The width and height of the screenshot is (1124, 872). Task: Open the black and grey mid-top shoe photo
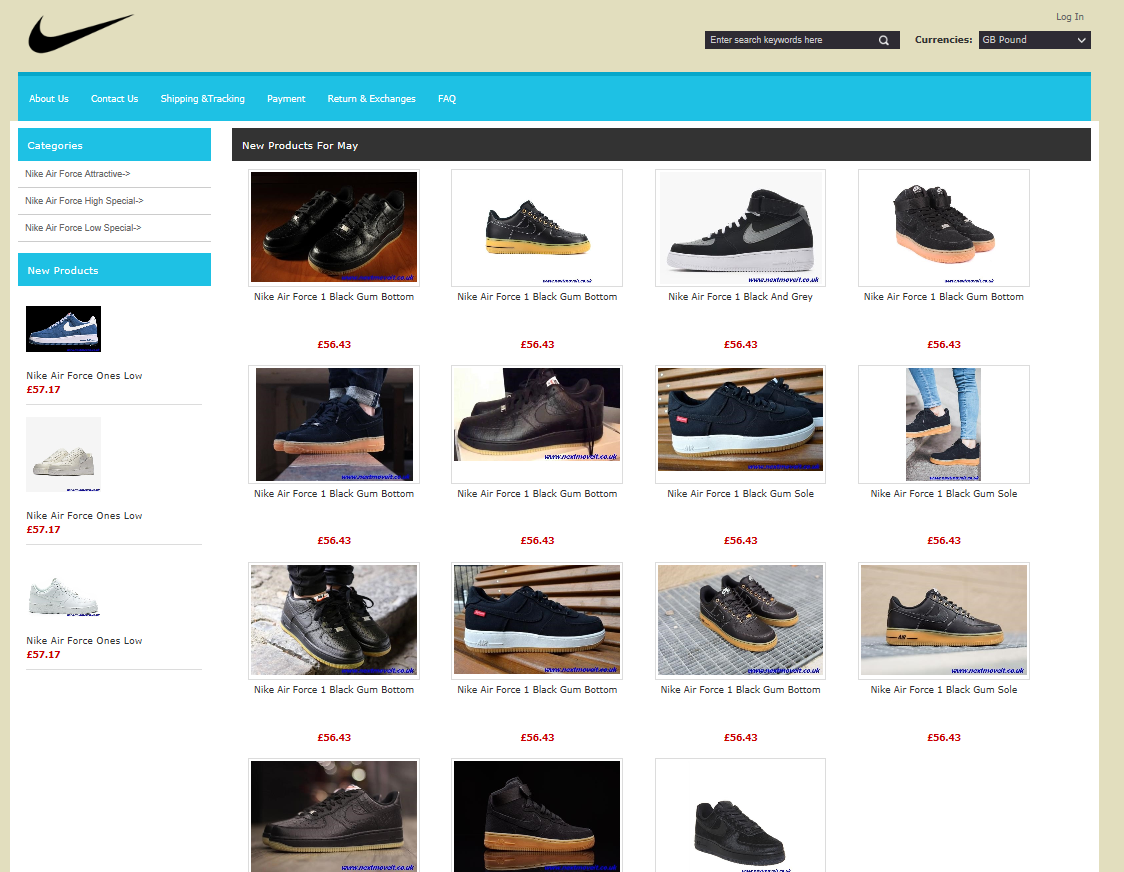[x=740, y=227]
